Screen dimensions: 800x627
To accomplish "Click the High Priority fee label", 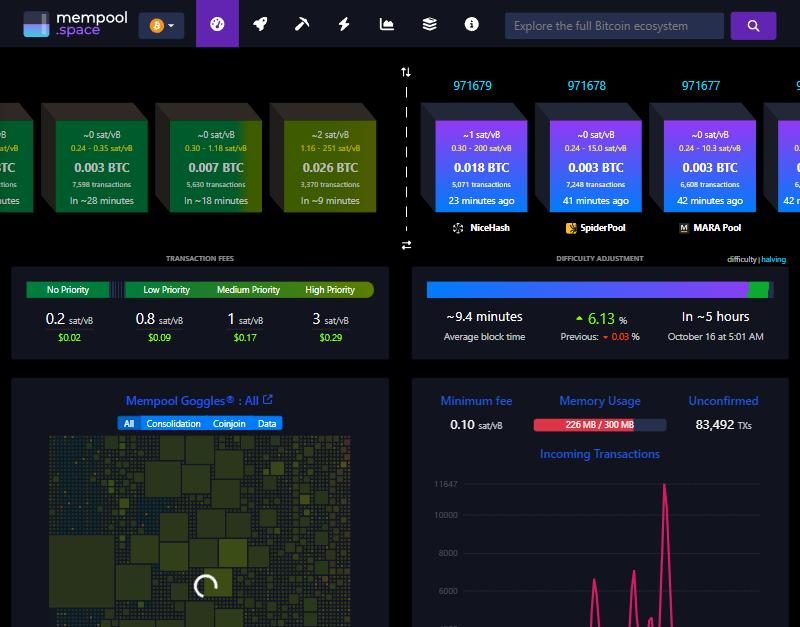I will [x=330, y=290].
